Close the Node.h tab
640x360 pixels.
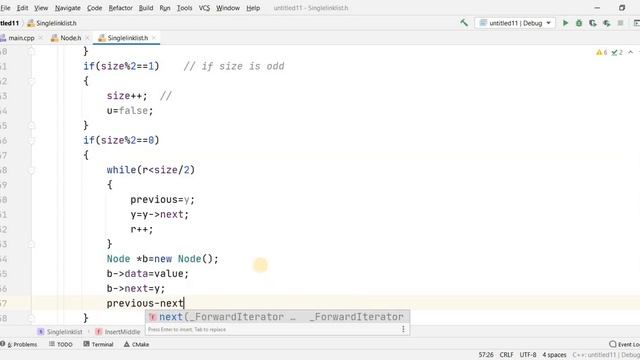(x=87, y=38)
